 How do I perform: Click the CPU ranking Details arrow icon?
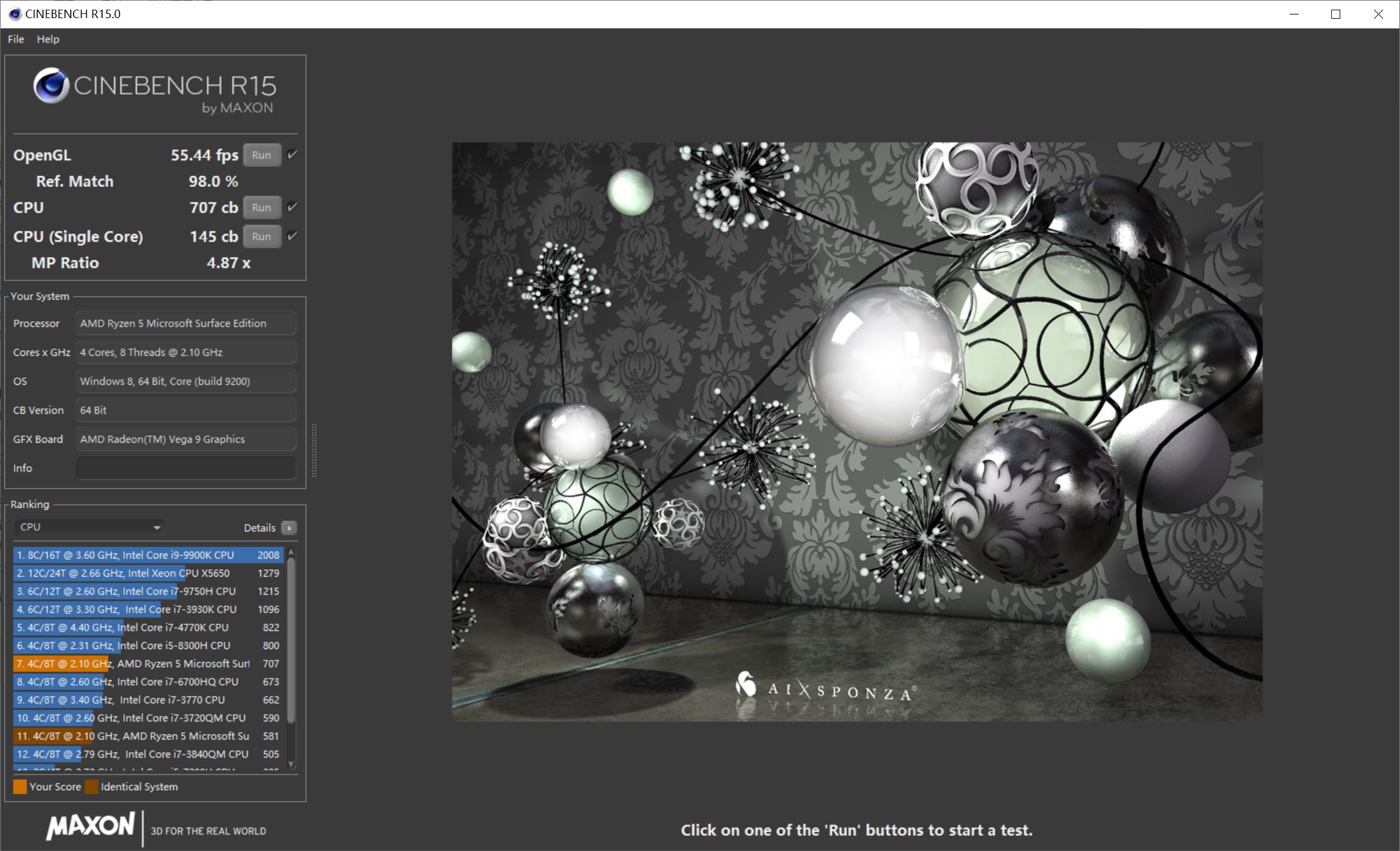tap(290, 527)
